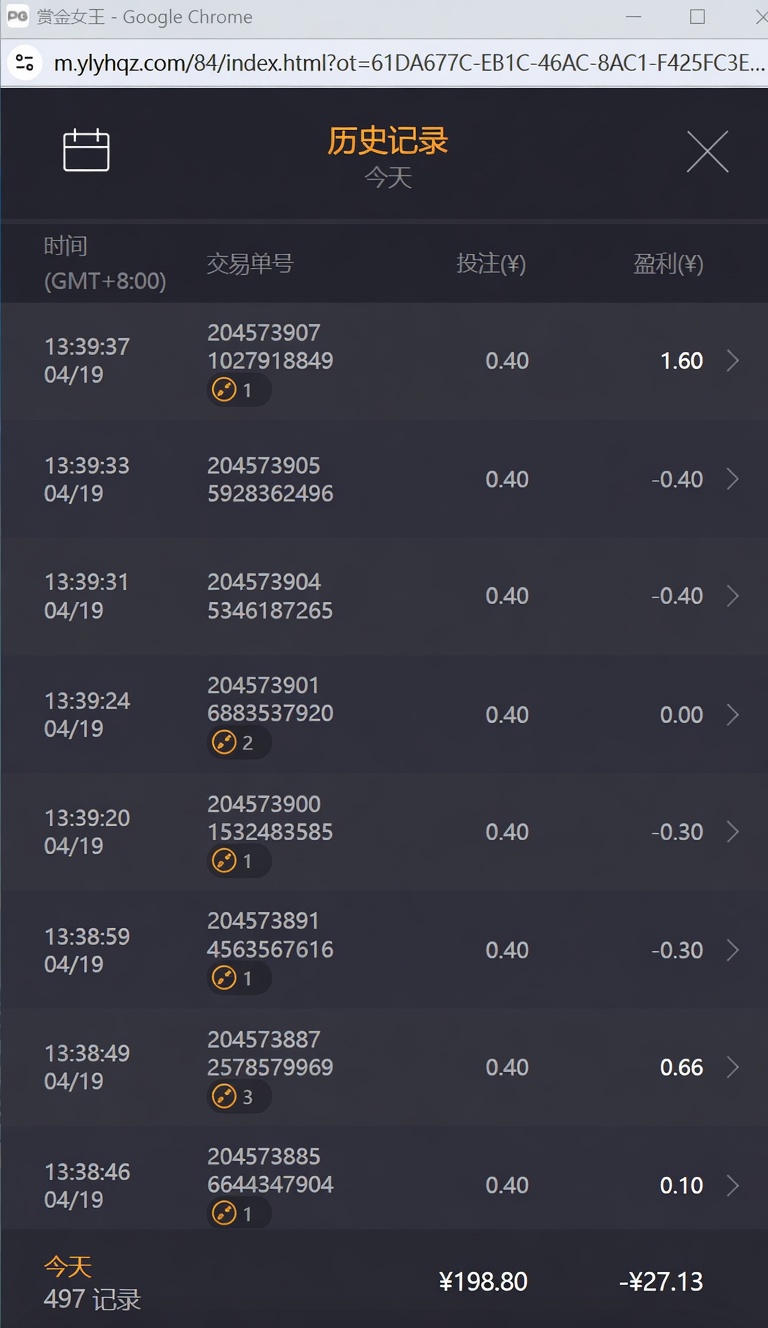Open chevron for the 0.00 profit record
Viewport: 768px width, 1328px height.
pyautogui.click(x=733, y=714)
